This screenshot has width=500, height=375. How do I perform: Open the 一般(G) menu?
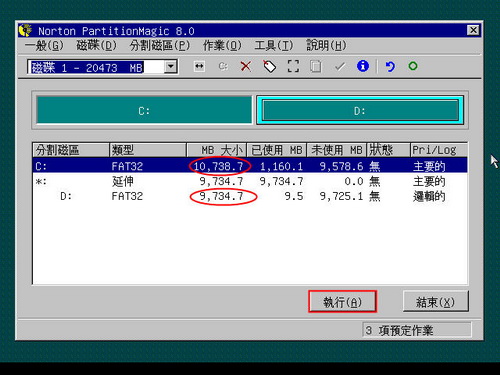[44, 45]
